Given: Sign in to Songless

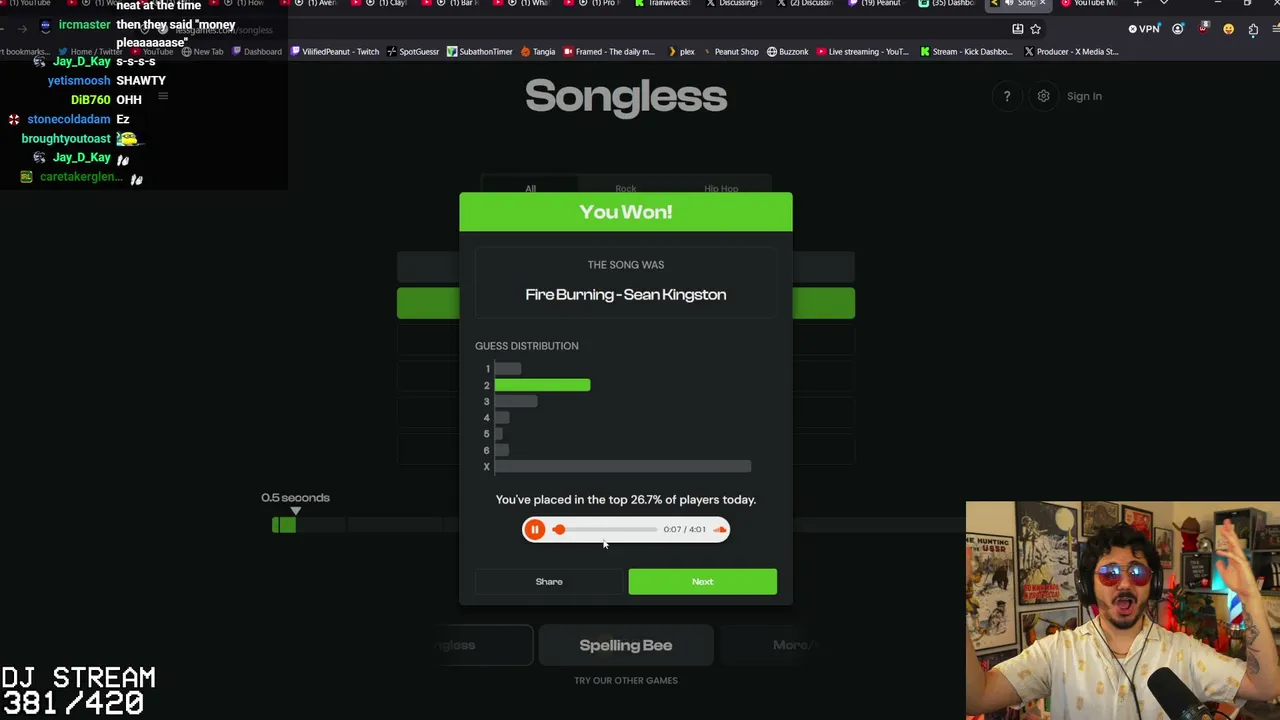Looking at the screenshot, I should pyautogui.click(x=1084, y=96).
